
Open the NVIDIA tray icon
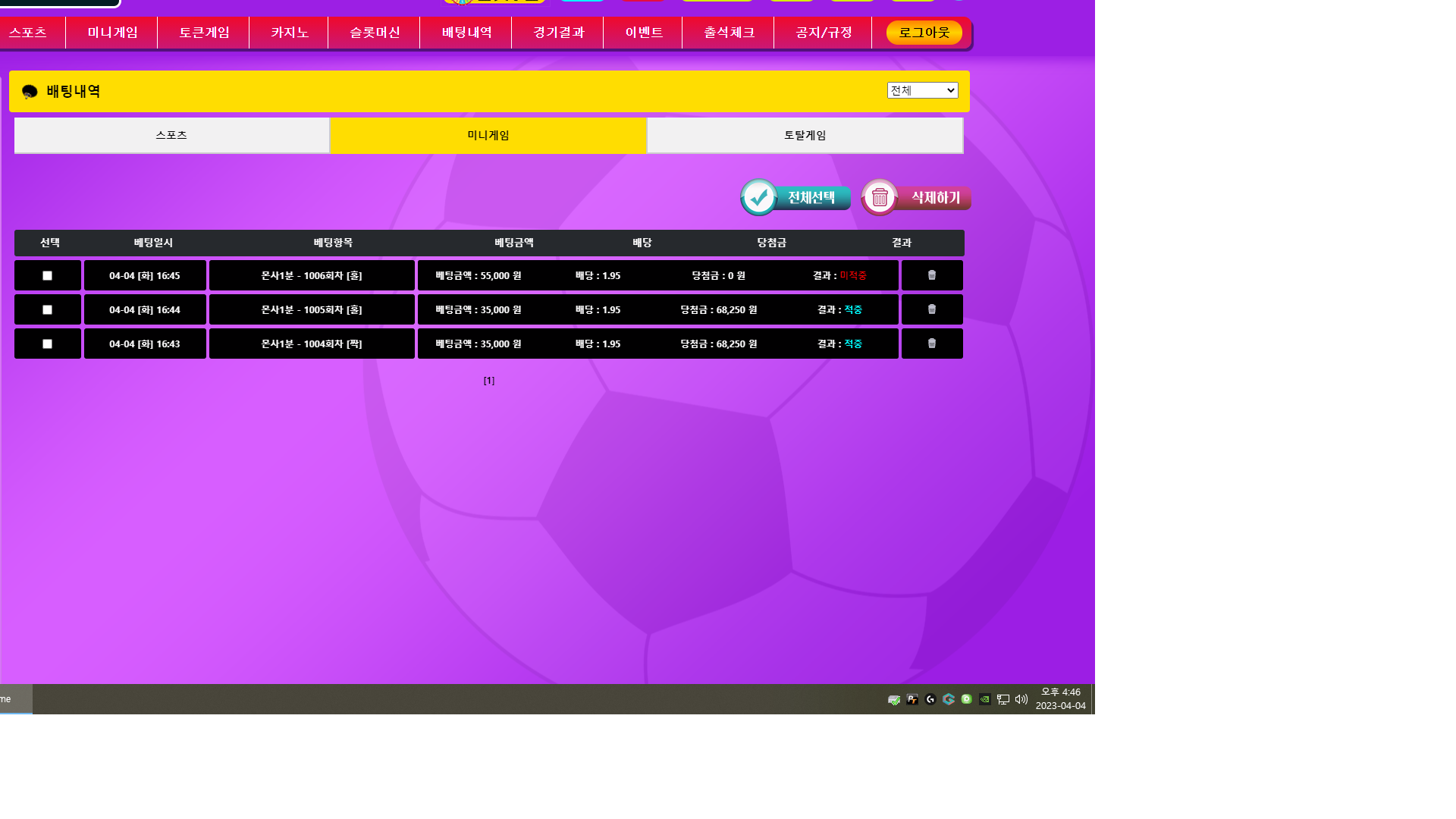point(984,699)
